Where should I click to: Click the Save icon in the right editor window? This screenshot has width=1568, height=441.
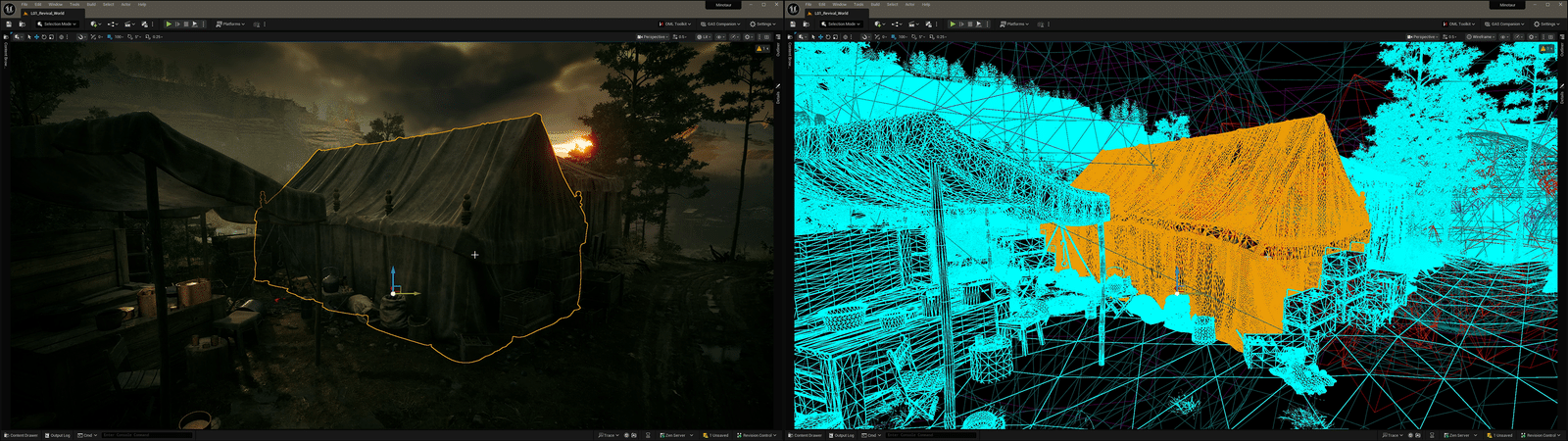point(793,24)
